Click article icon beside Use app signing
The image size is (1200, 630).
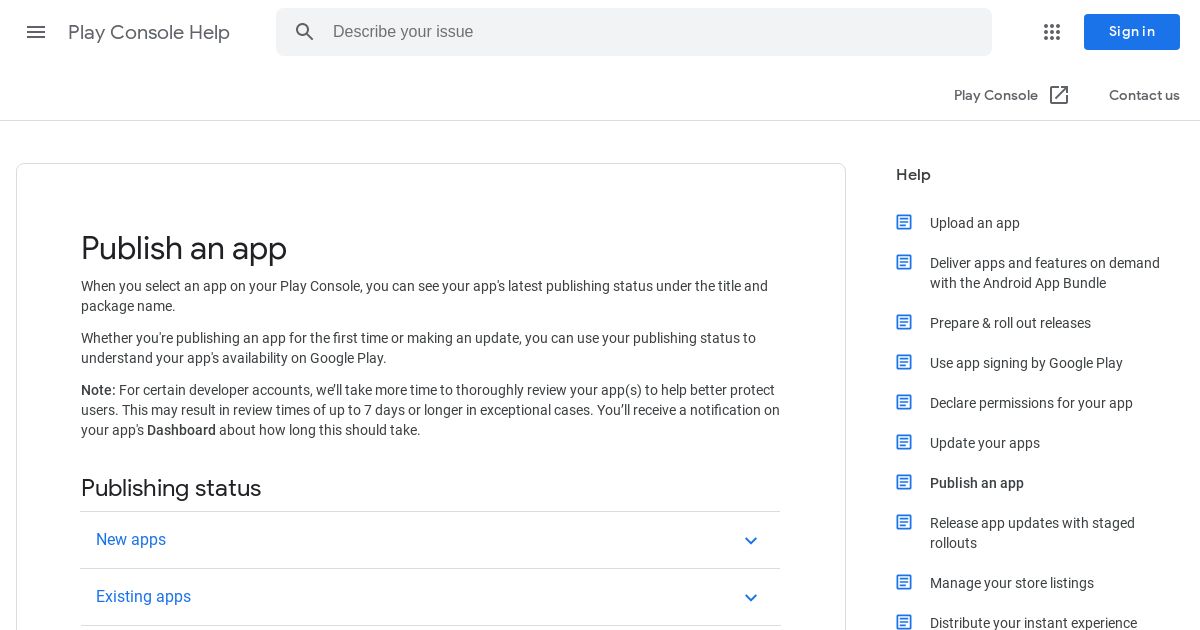904,362
